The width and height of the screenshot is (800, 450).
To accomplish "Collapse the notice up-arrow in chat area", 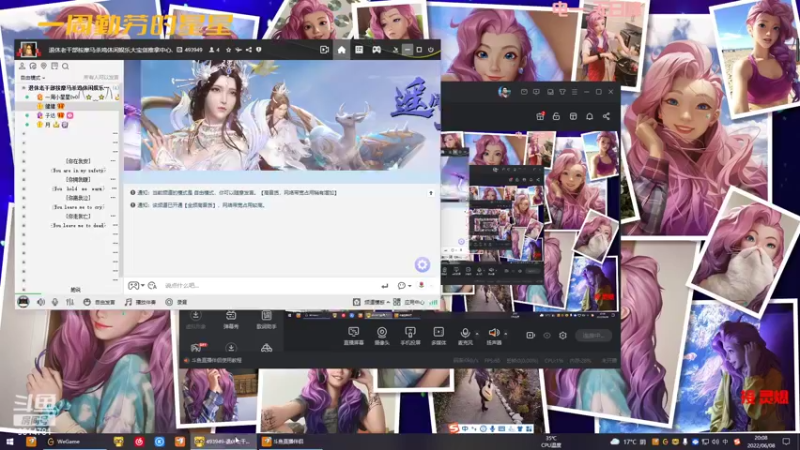I will [x=431, y=193].
